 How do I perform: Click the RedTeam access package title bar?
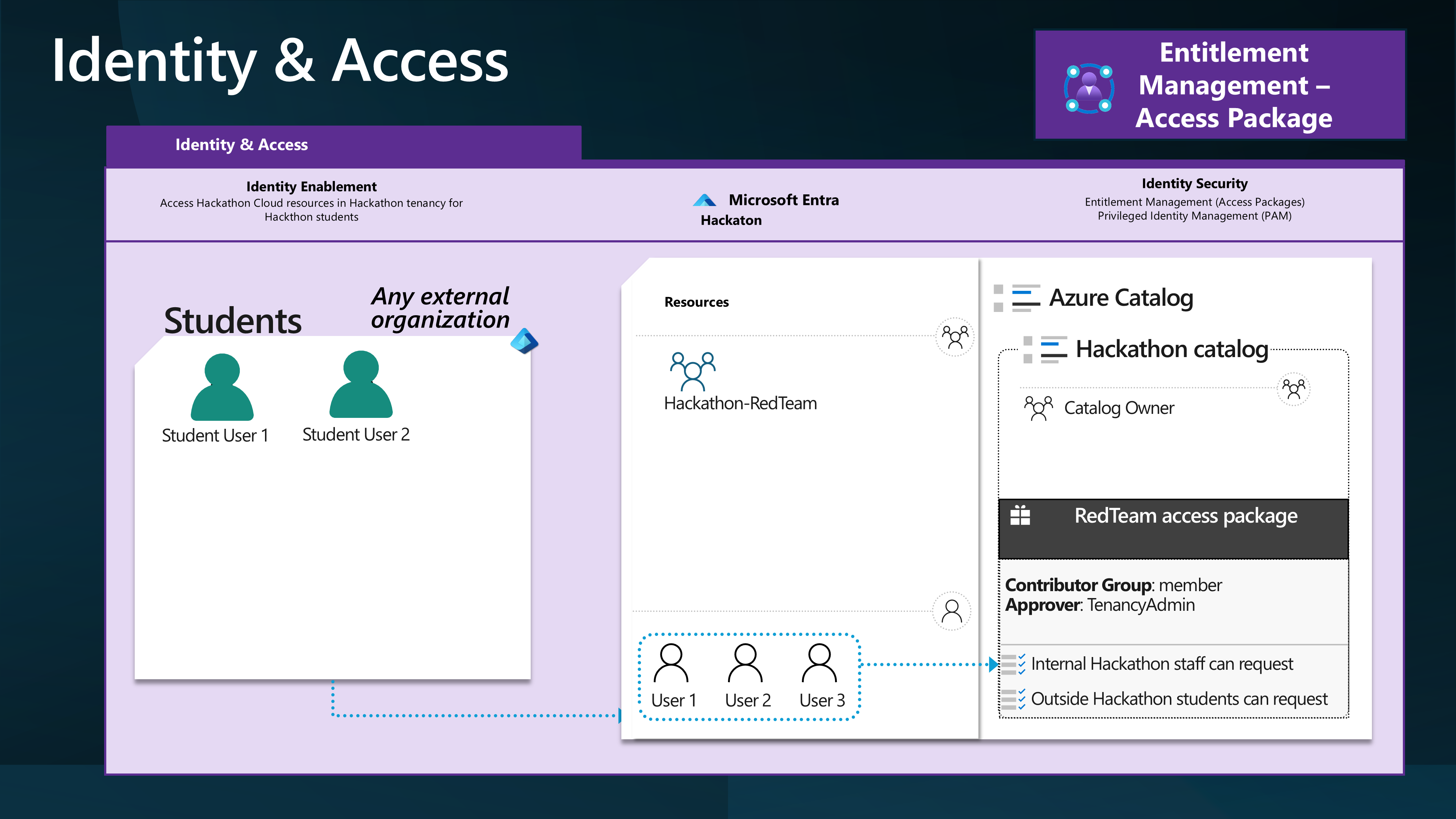(x=1174, y=529)
